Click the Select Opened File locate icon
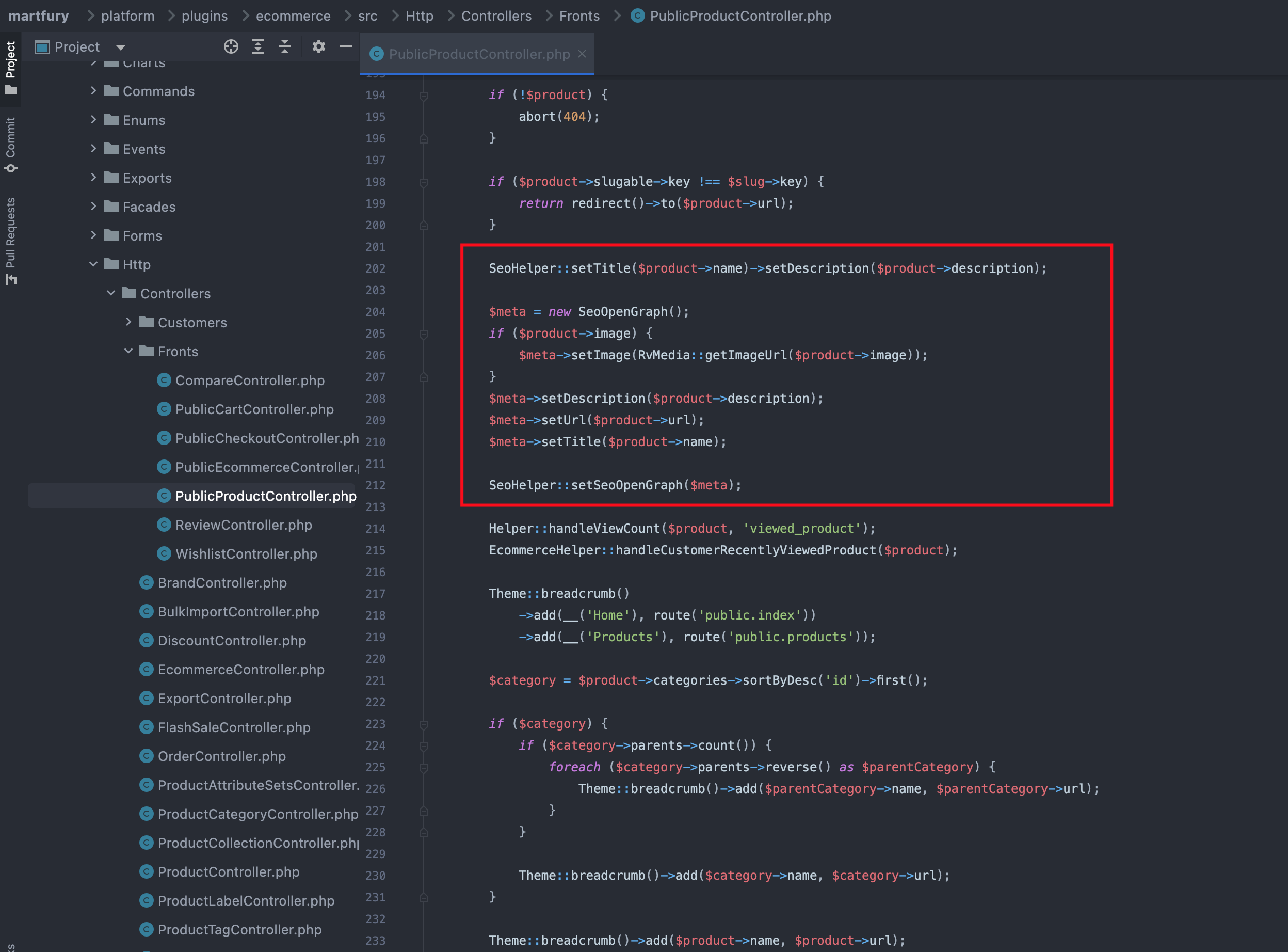The image size is (1288, 952). [x=231, y=46]
